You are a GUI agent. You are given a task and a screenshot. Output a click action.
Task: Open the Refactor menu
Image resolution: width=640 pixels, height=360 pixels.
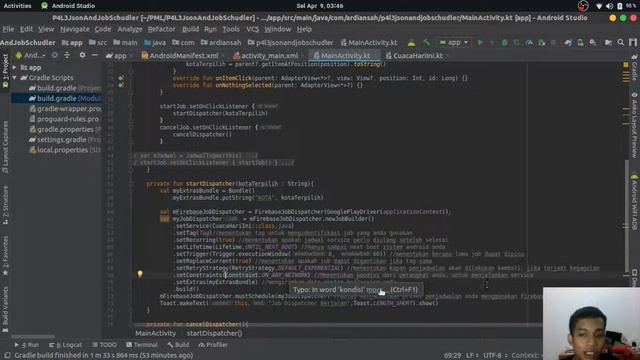pyautogui.click(x=161, y=29)
